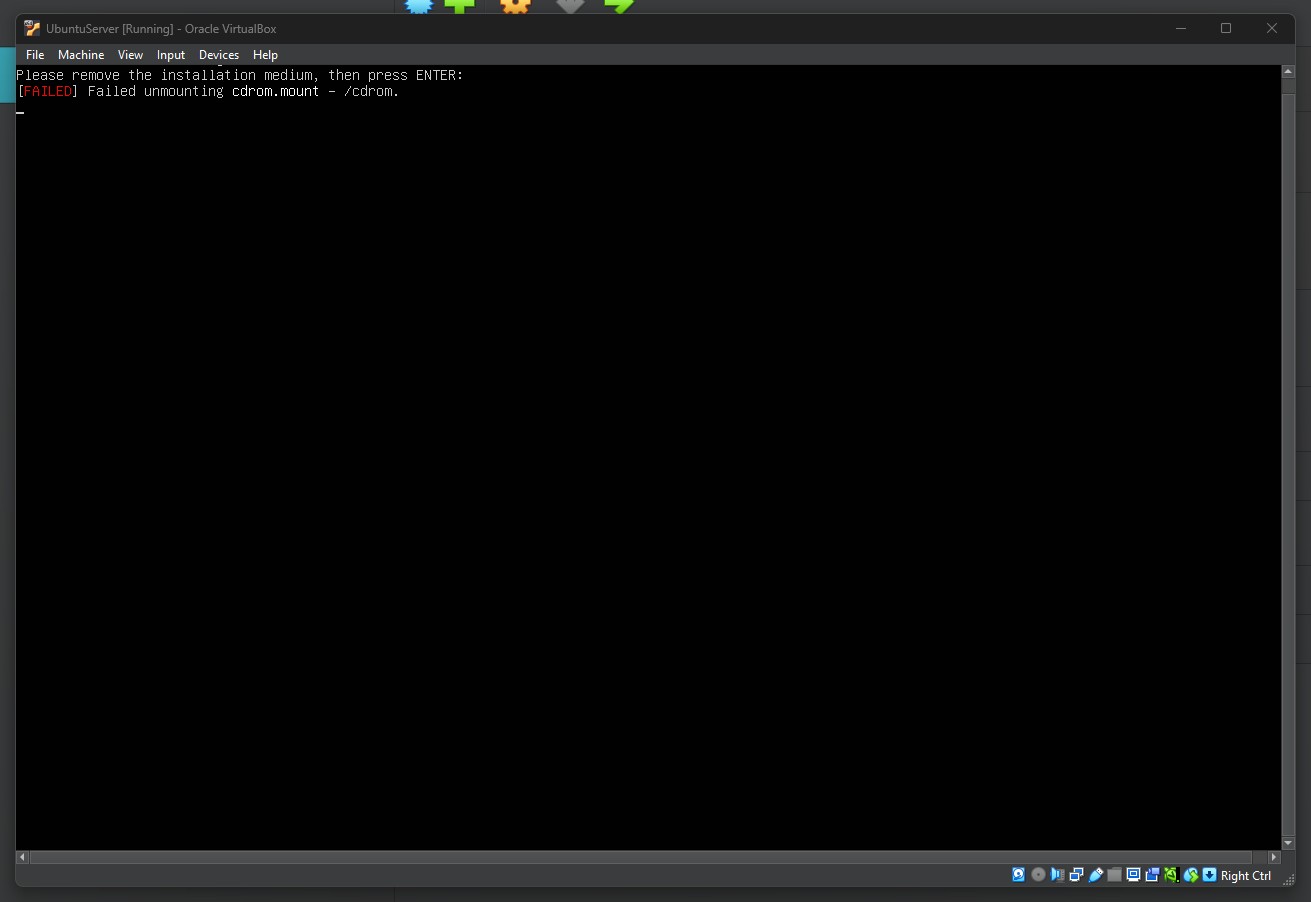Click the green Add icon above the window
The height and width of the screenshot is (902, 1311).
[x=459, y=6]
